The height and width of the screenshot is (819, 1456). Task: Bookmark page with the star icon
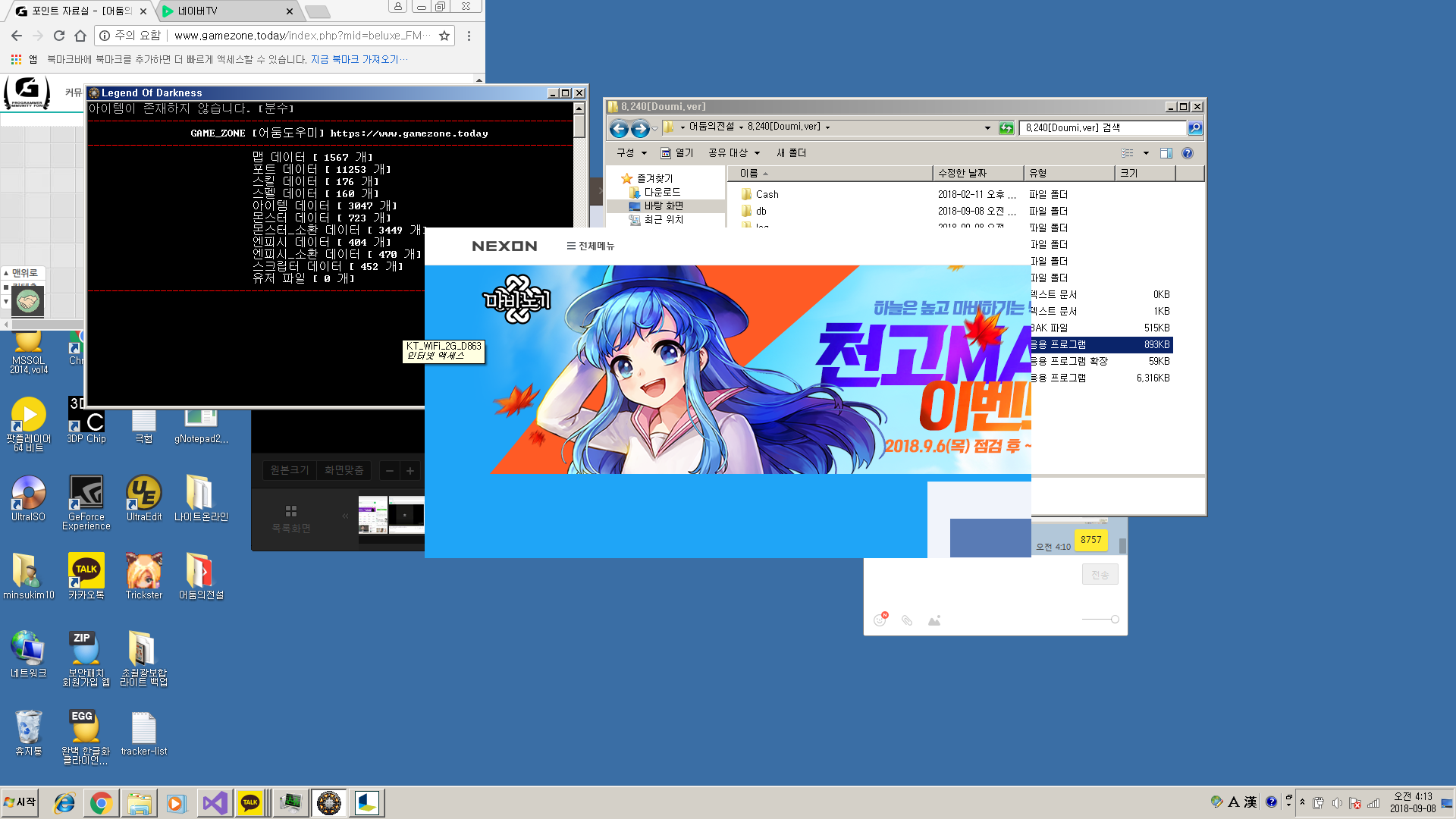point(444,36)
